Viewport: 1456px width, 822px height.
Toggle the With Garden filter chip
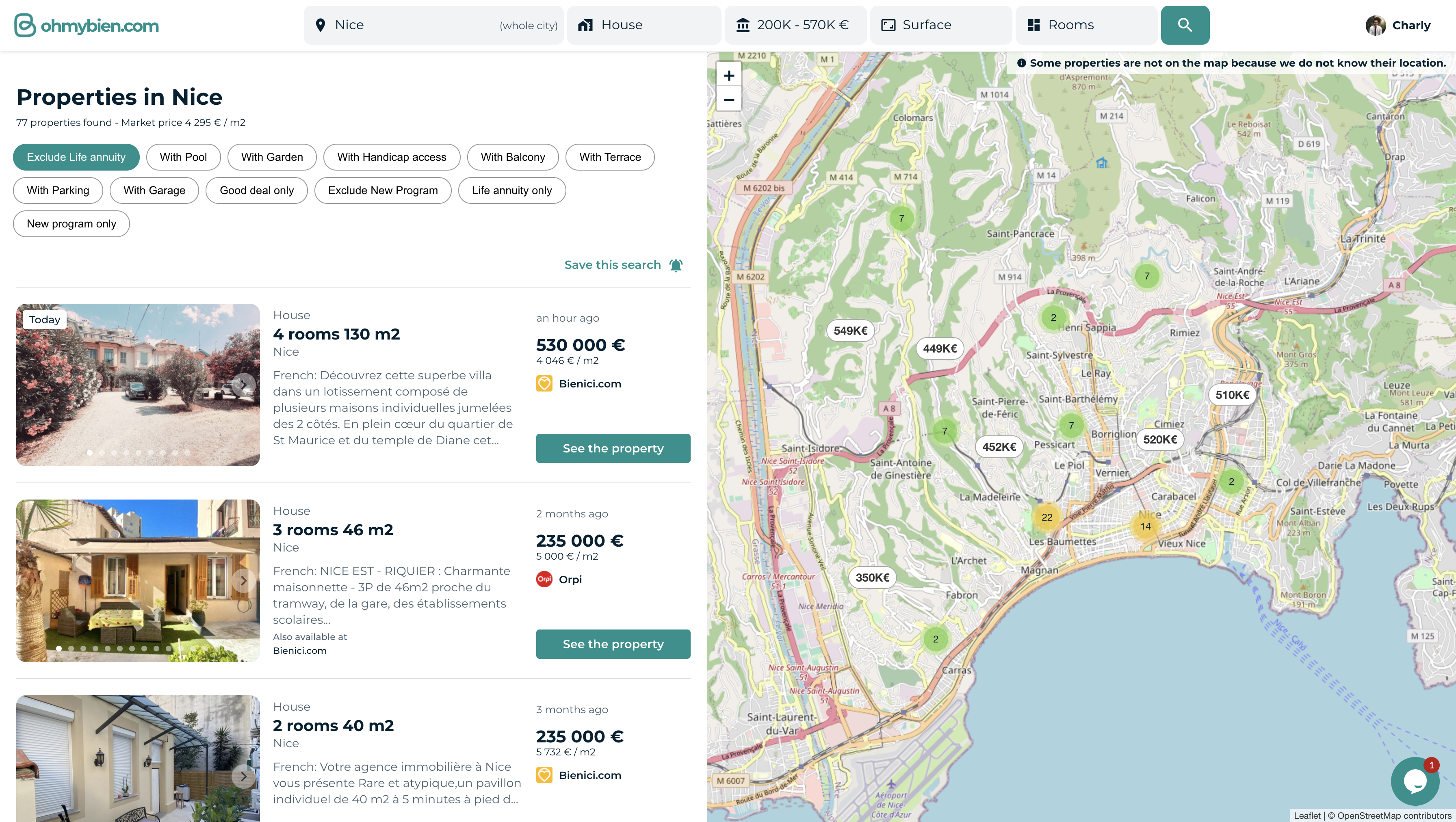coord(272,157)
